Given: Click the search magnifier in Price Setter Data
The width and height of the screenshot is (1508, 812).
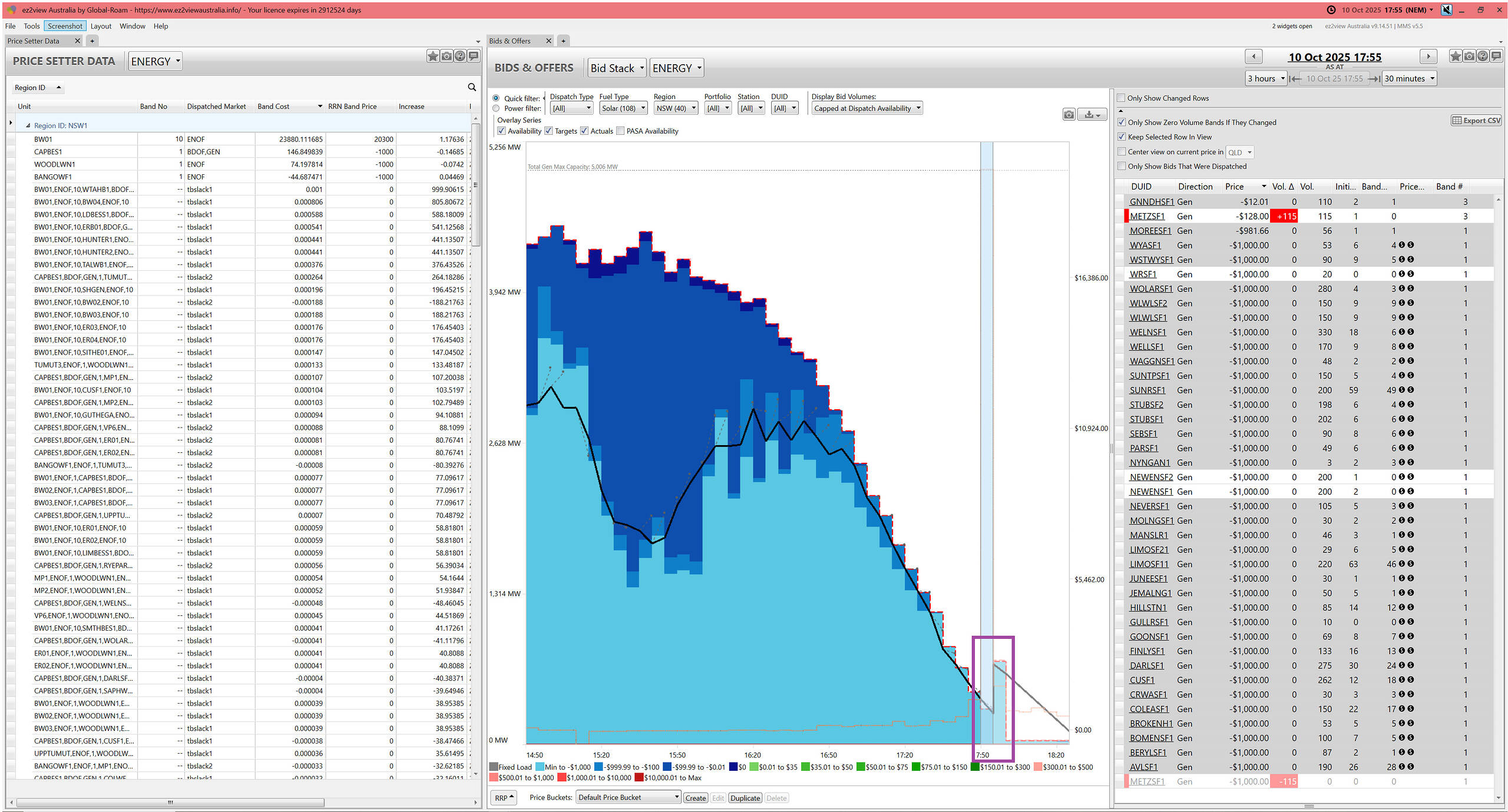Looking at the screenshot, I should 472,87.
